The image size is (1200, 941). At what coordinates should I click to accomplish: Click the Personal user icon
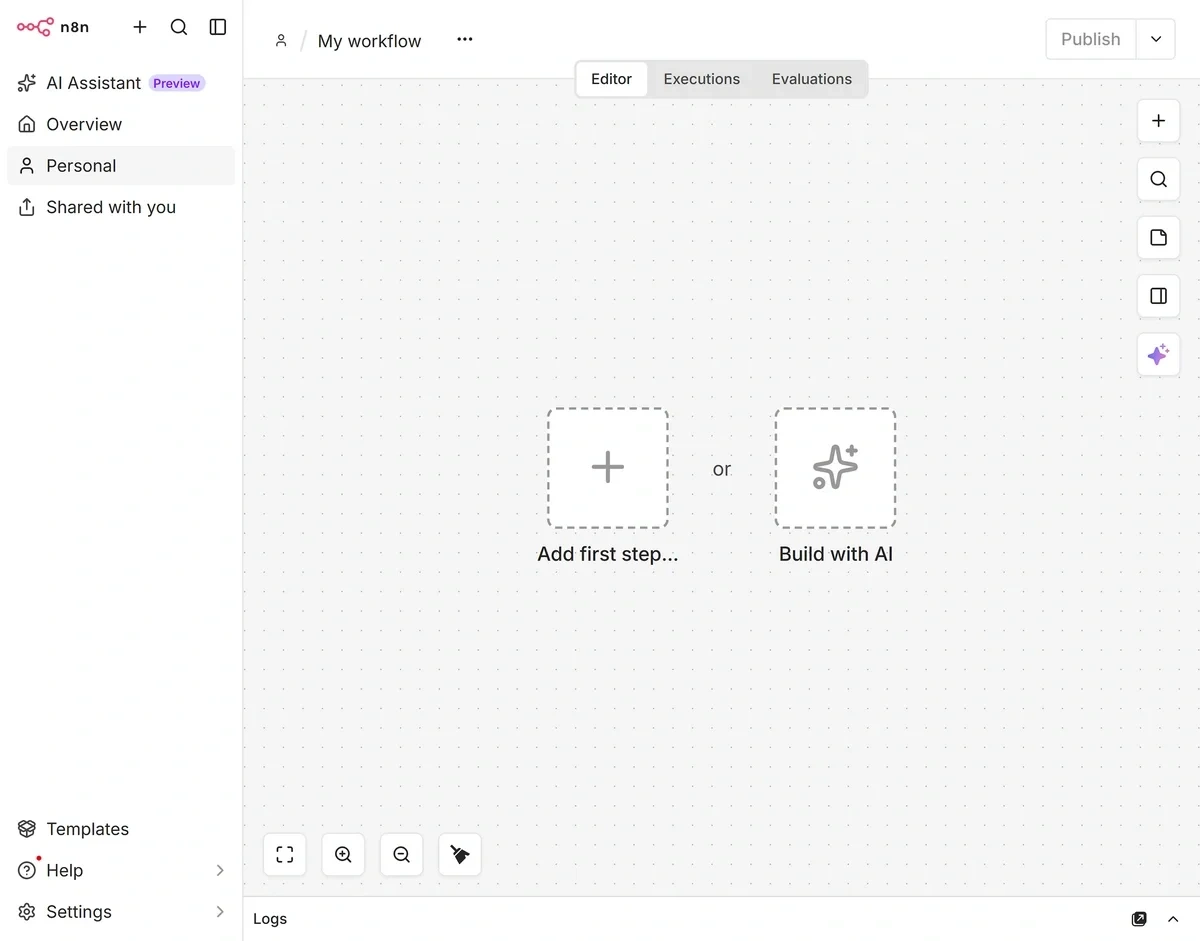point(27,166)
